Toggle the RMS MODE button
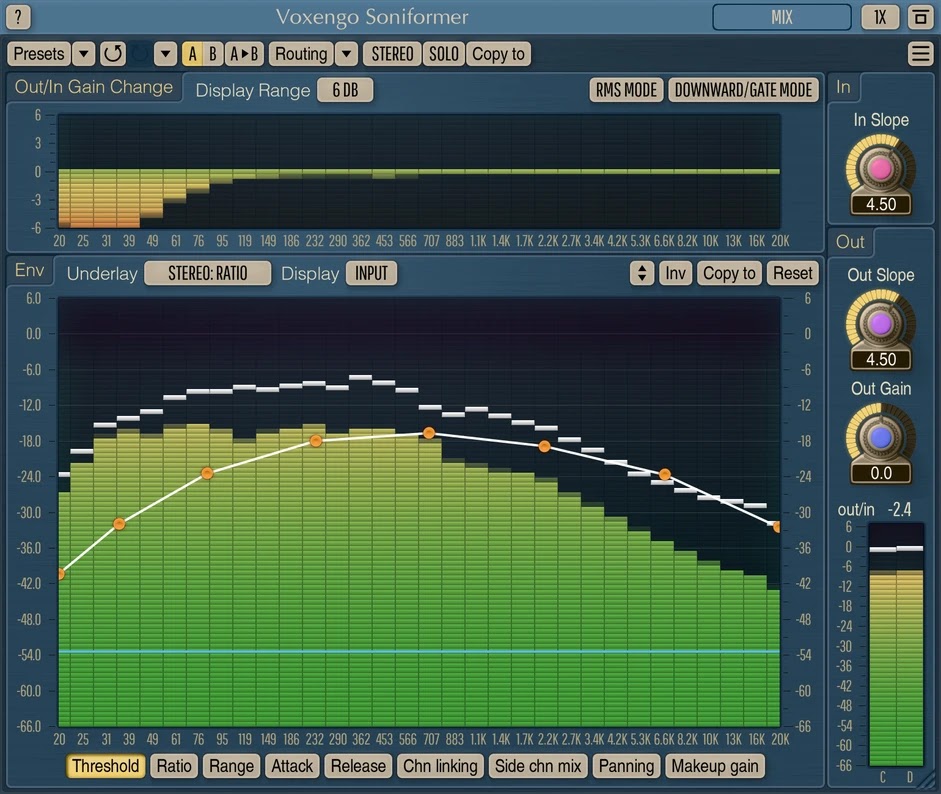Viewport: 941px width, 794px height. point(626,90)
